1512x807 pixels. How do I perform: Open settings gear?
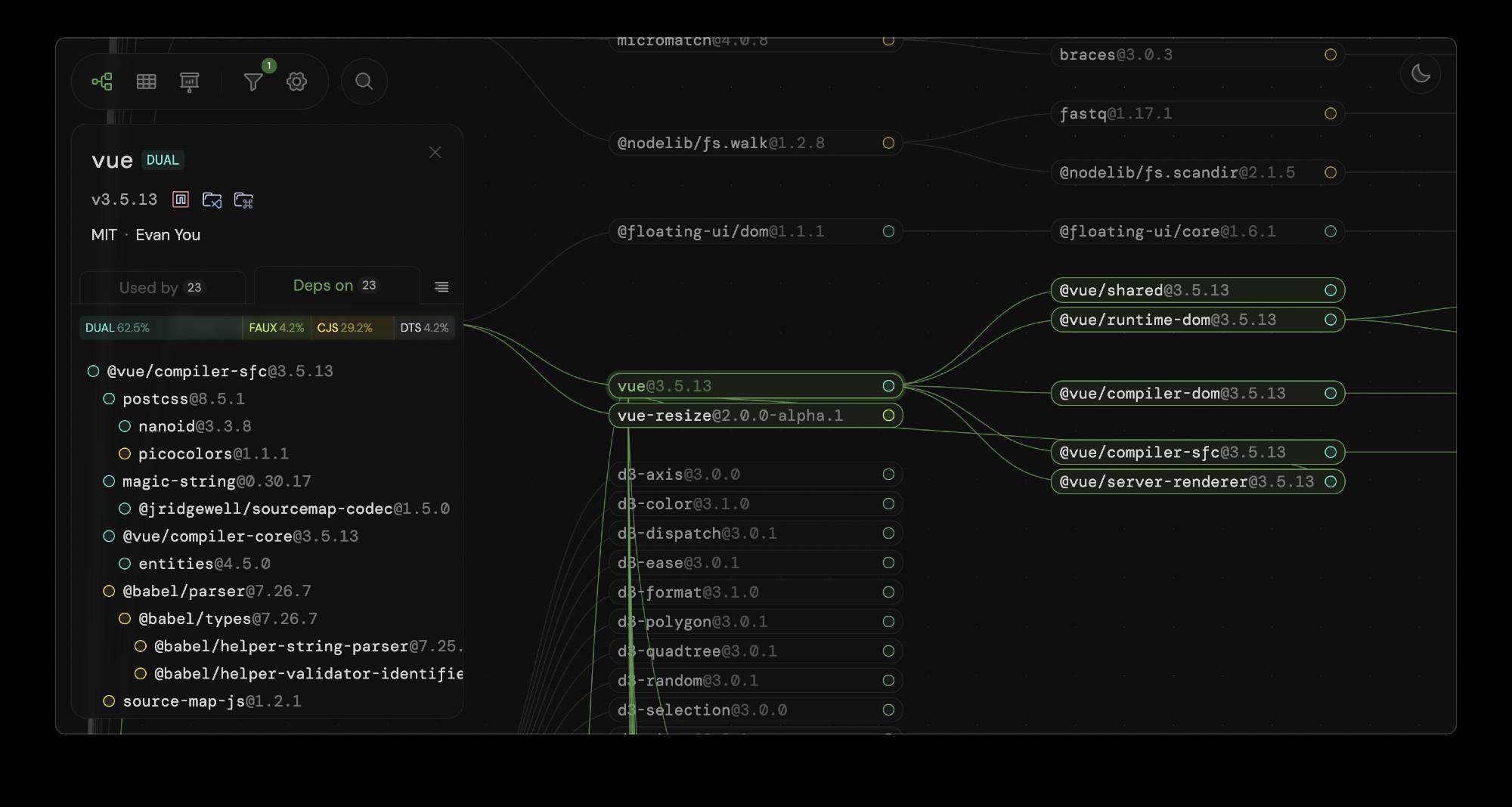point(296,82)
